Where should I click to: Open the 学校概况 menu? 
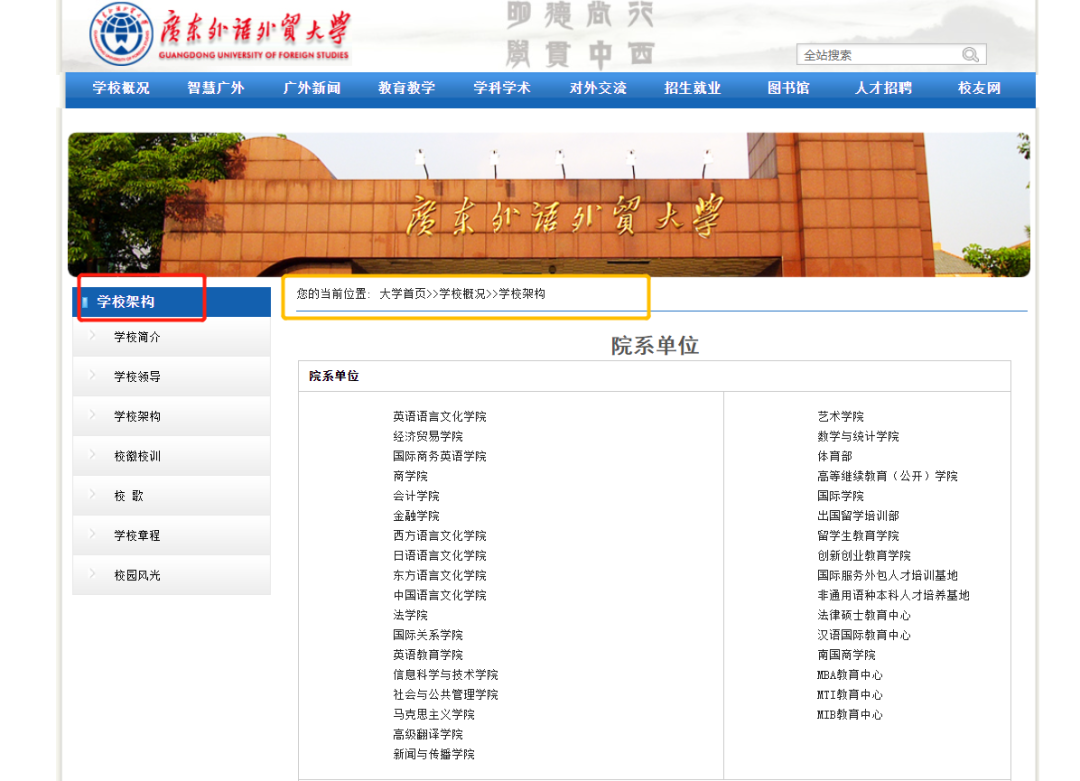[121, 88]
